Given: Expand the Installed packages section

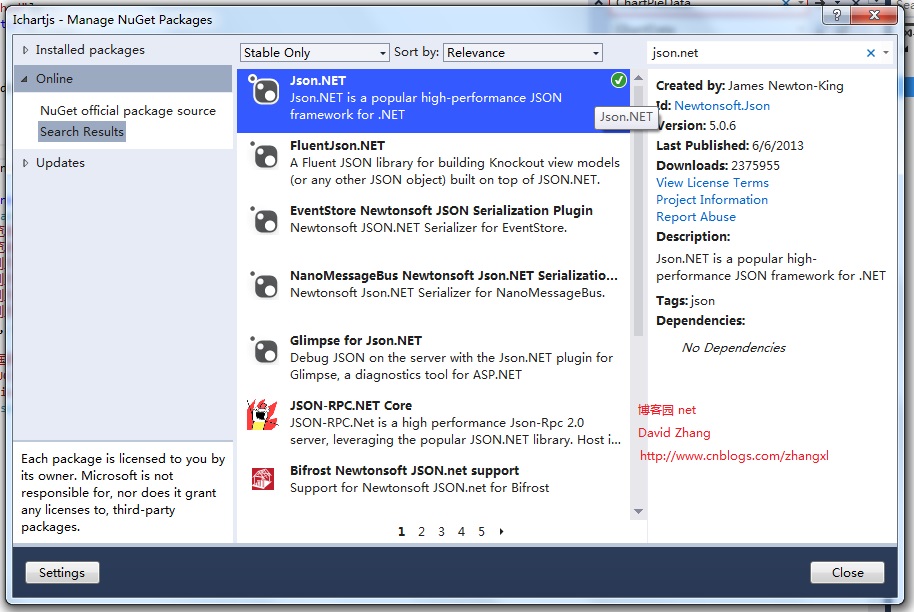Looking at the screenshot, I should pos(25,50).
